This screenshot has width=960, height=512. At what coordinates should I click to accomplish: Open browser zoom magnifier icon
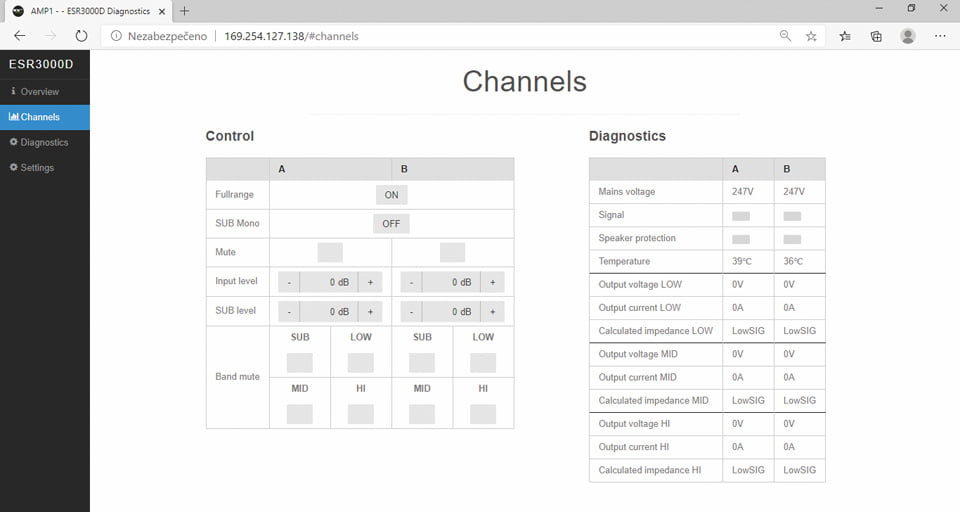[x=785, y=36]
